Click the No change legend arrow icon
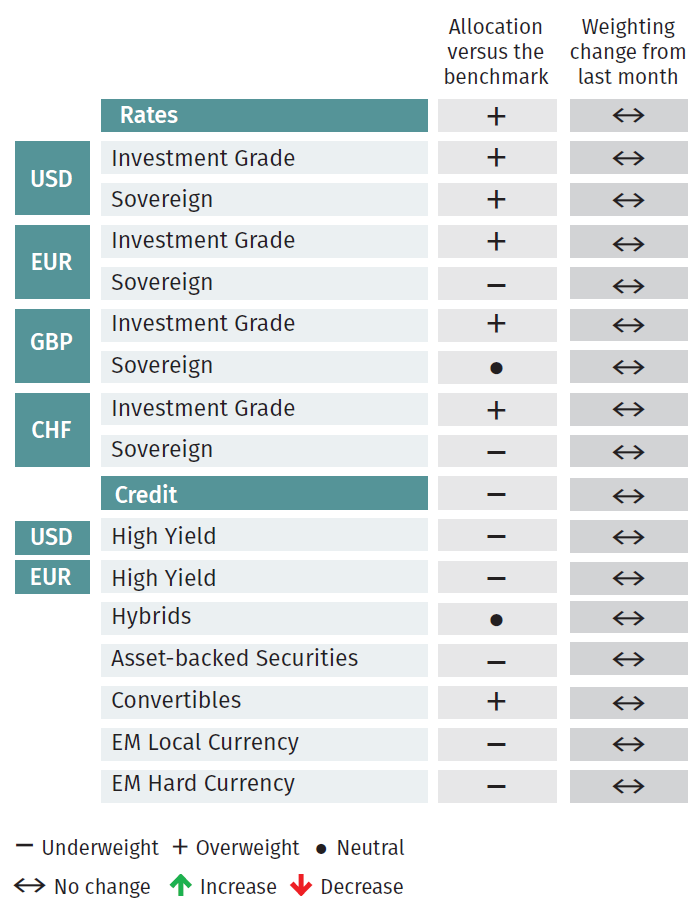The image size is (699, 902). [29, 885]
